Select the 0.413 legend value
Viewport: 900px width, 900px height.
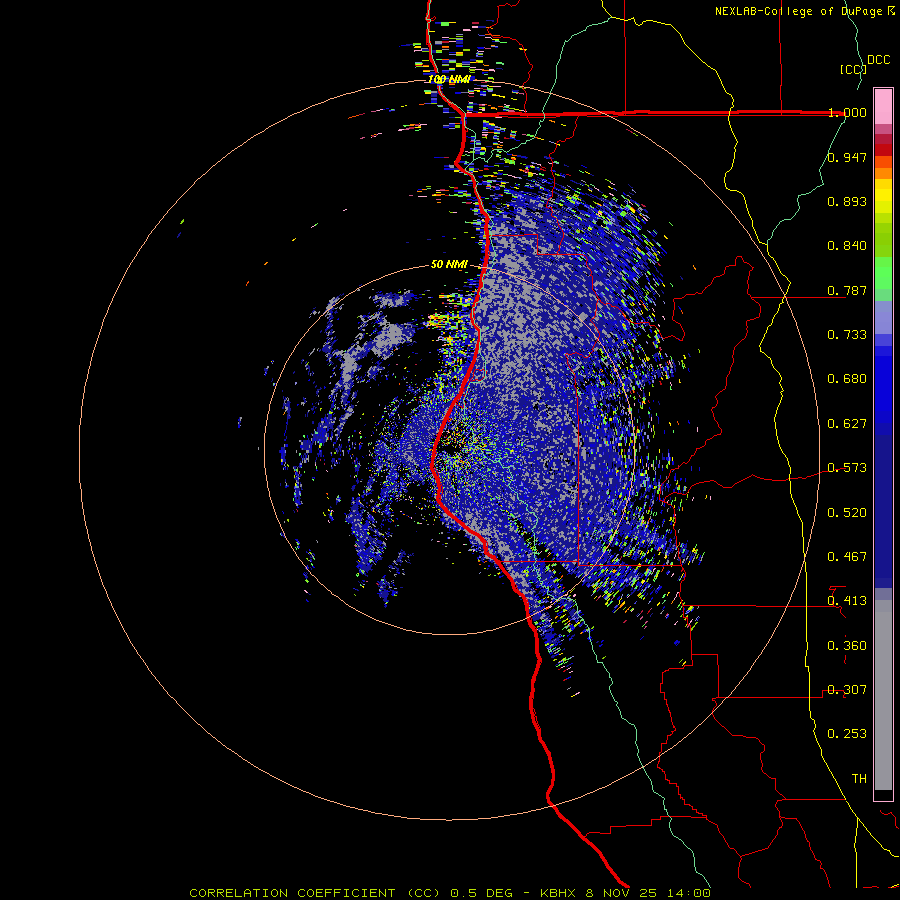click(x=847, y=601)
